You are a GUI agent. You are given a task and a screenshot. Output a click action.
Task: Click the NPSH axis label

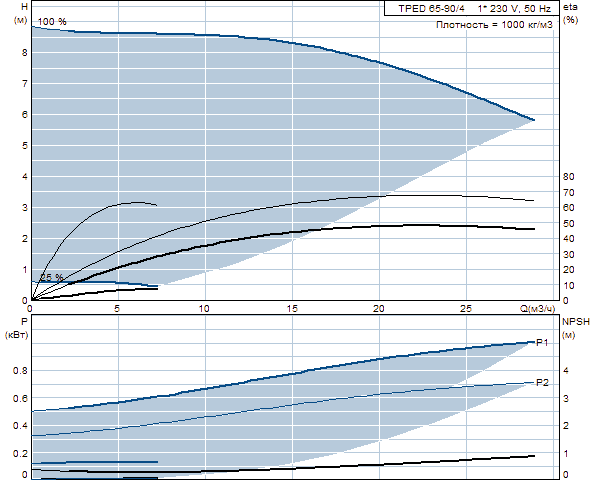pyautogui.click(x=576, y=321)
